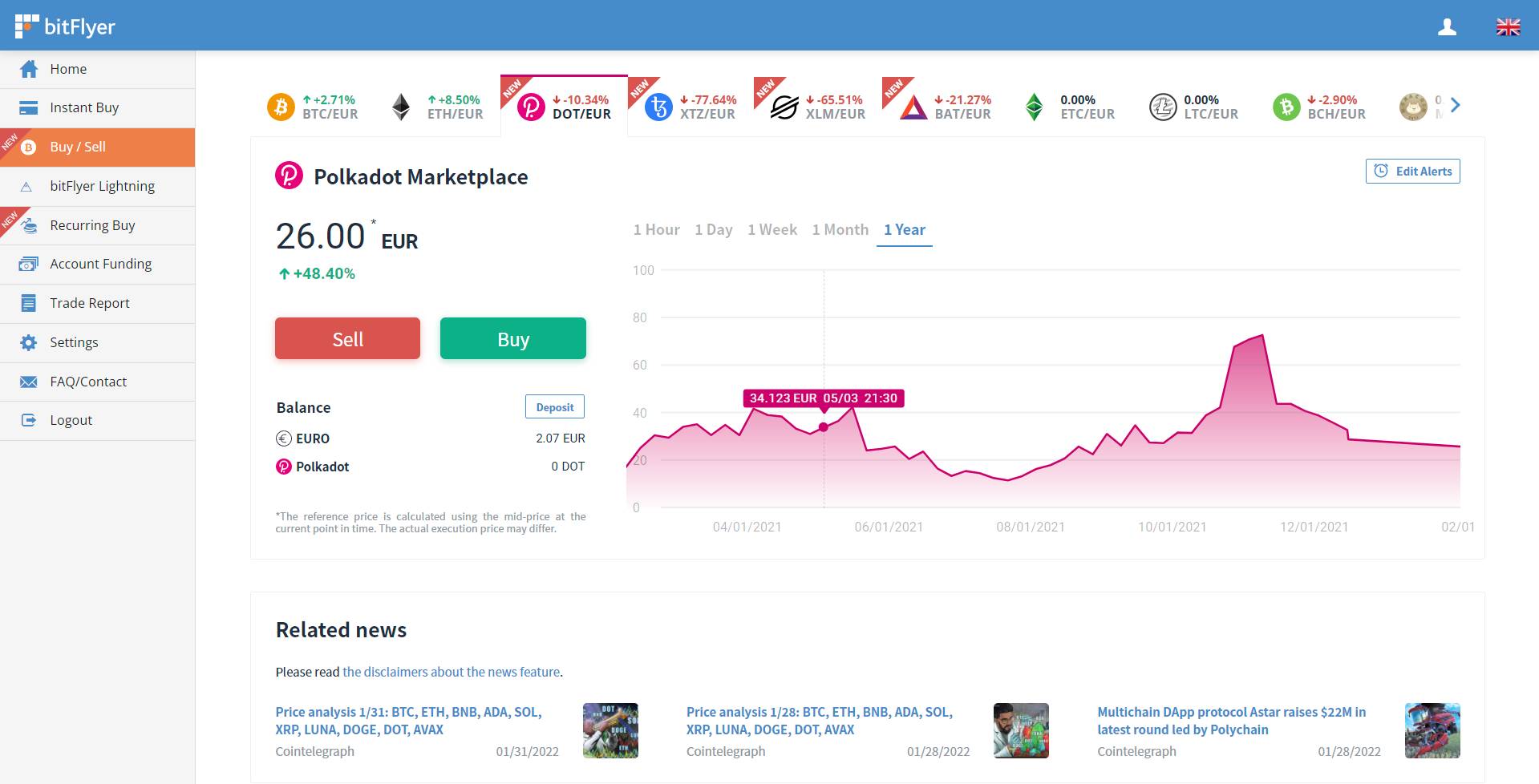Change language via UK flag icon
The image size is (1539, 784).
coord(1508,27)
